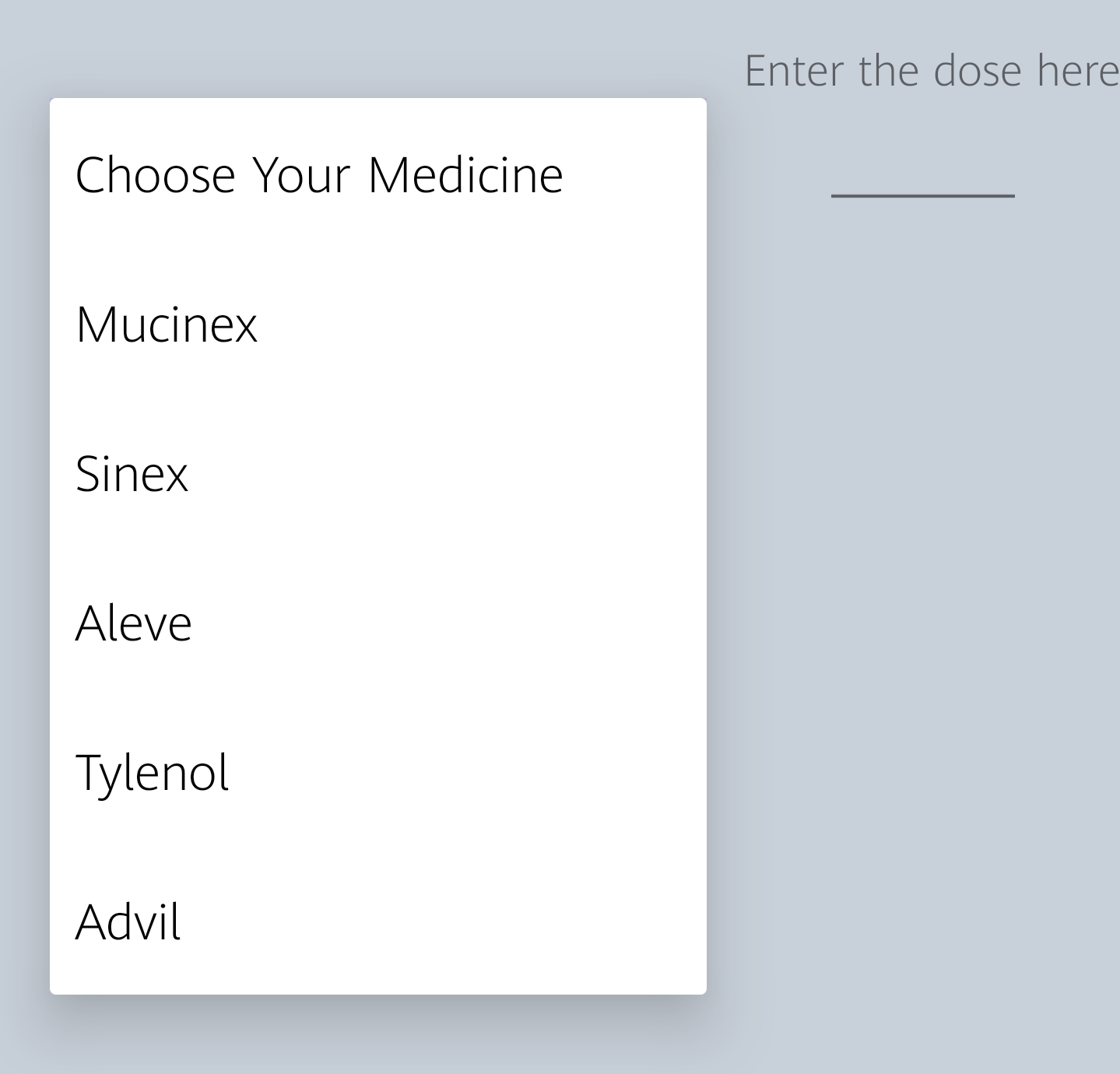
Task: Choose Sinex in the dropdown
Action: [x=132, y=473]
